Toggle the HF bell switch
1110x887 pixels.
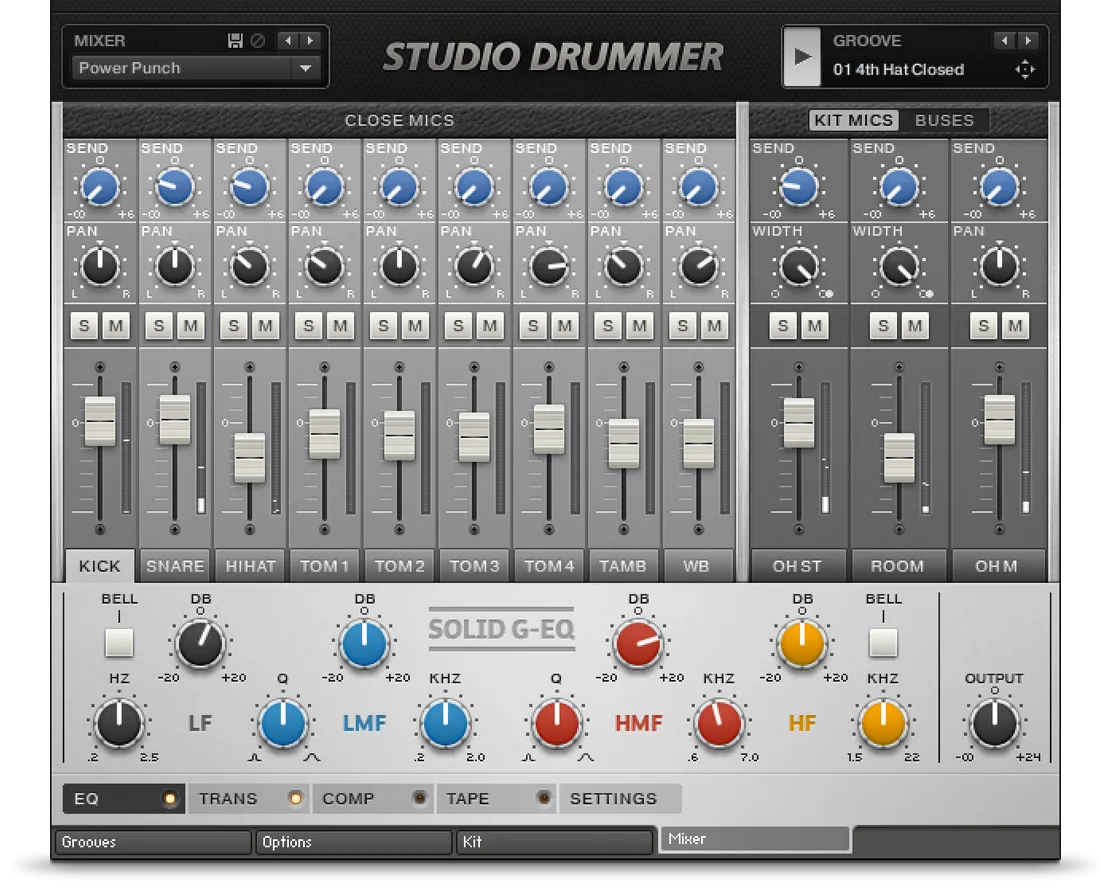point(883,643)
